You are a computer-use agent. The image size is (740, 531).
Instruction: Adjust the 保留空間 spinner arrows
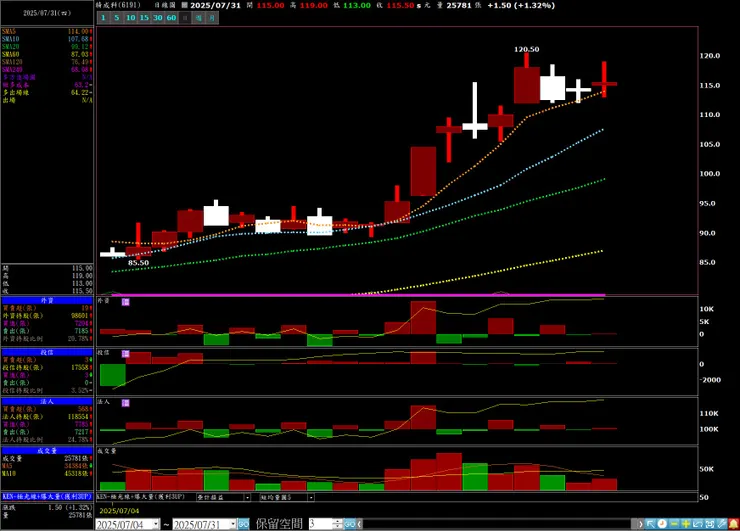click(x=337, y=524)
